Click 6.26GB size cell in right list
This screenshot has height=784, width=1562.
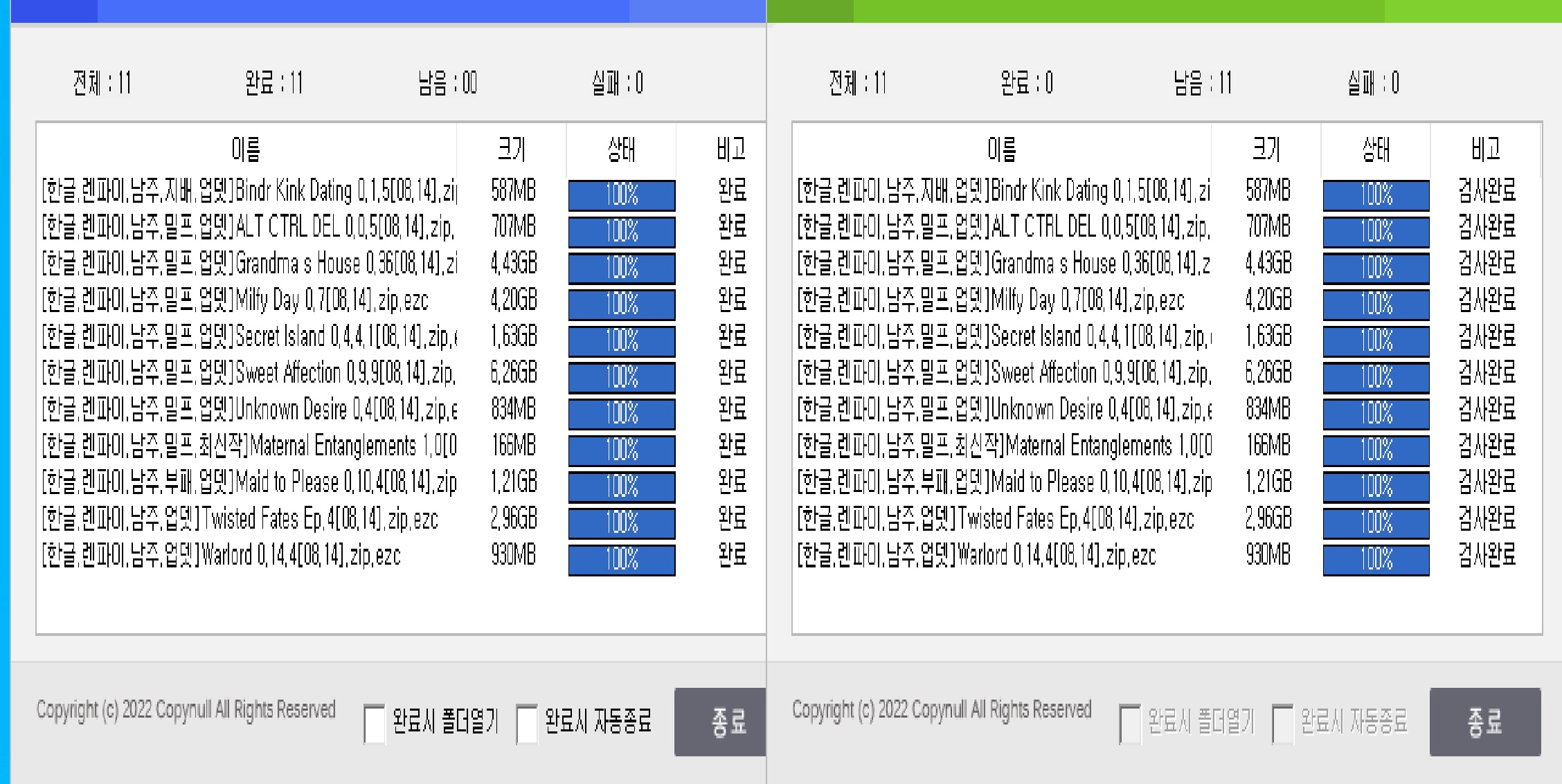click(1268, 374)
